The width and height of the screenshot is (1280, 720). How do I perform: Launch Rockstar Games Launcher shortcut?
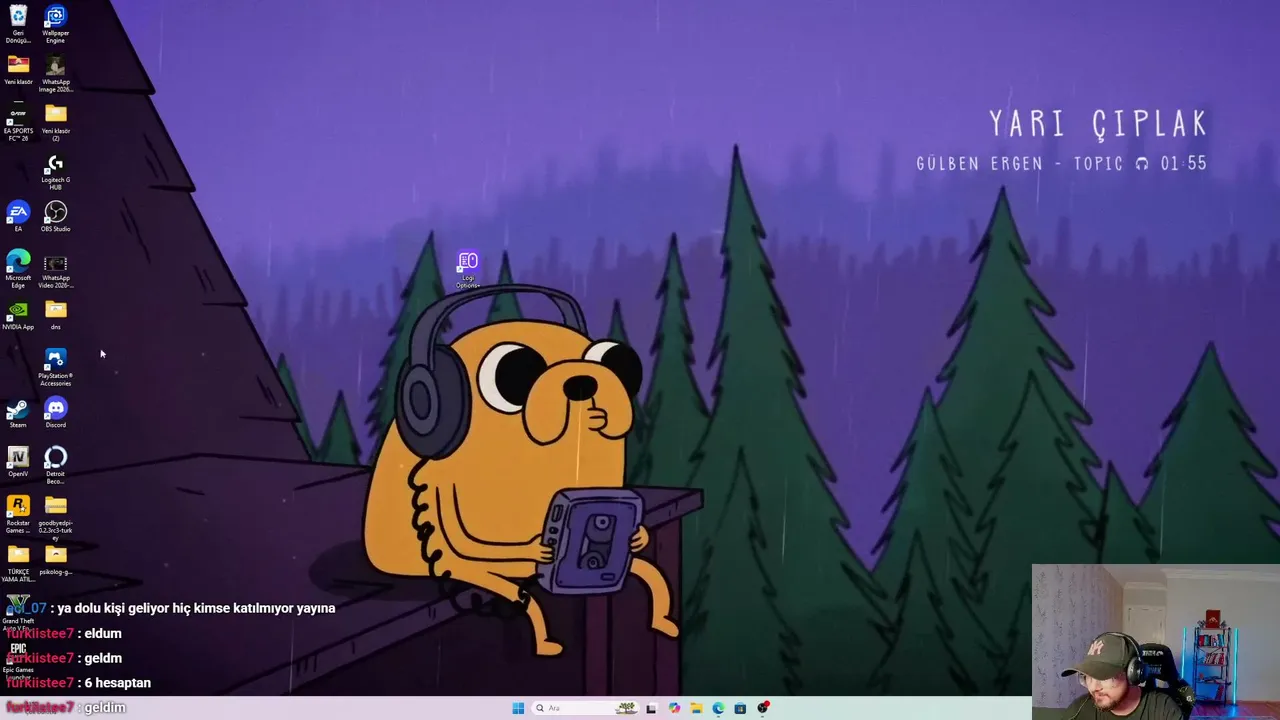click(18, 514)
